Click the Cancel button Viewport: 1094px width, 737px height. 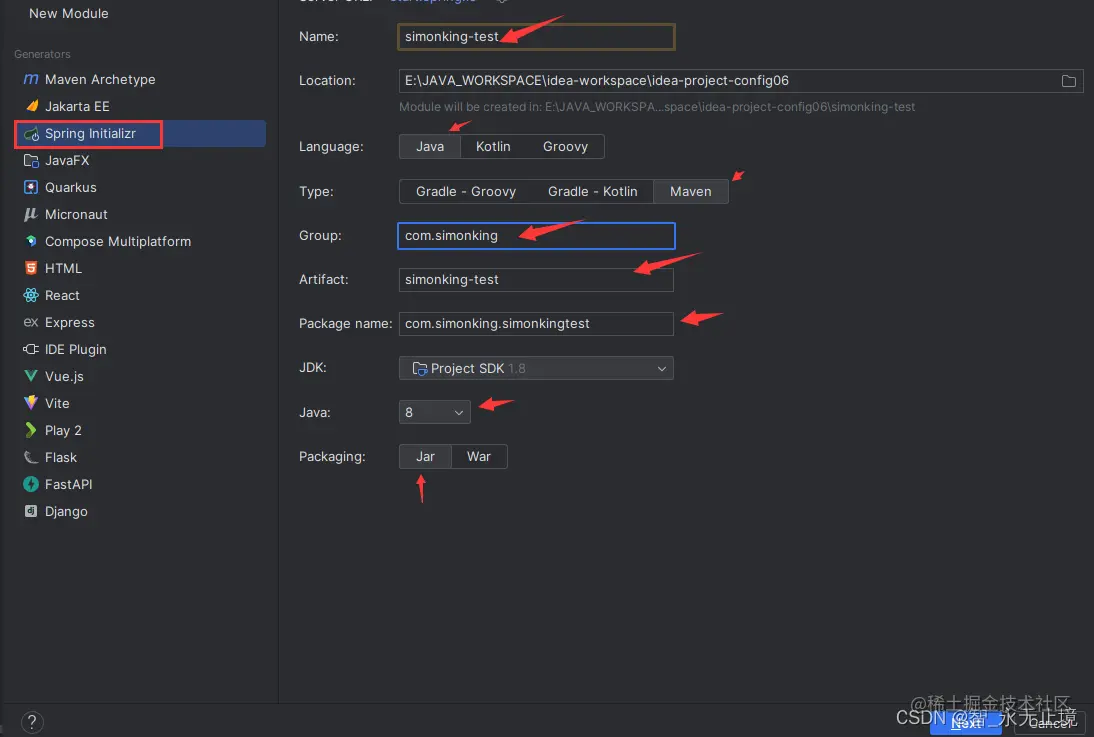1049,723
